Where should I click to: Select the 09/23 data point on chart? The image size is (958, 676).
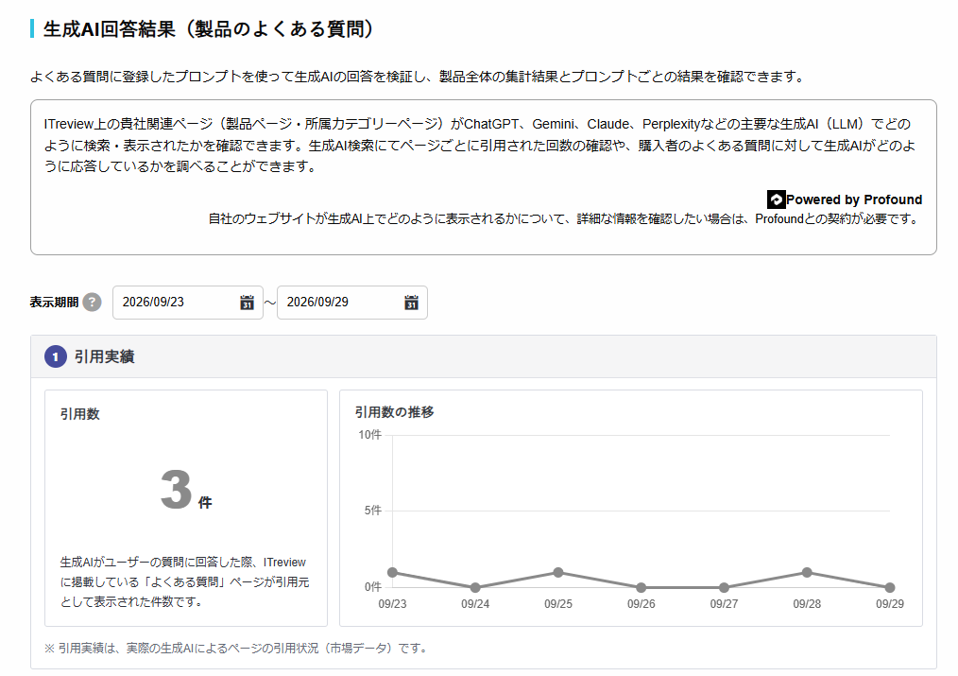(393, 573)
